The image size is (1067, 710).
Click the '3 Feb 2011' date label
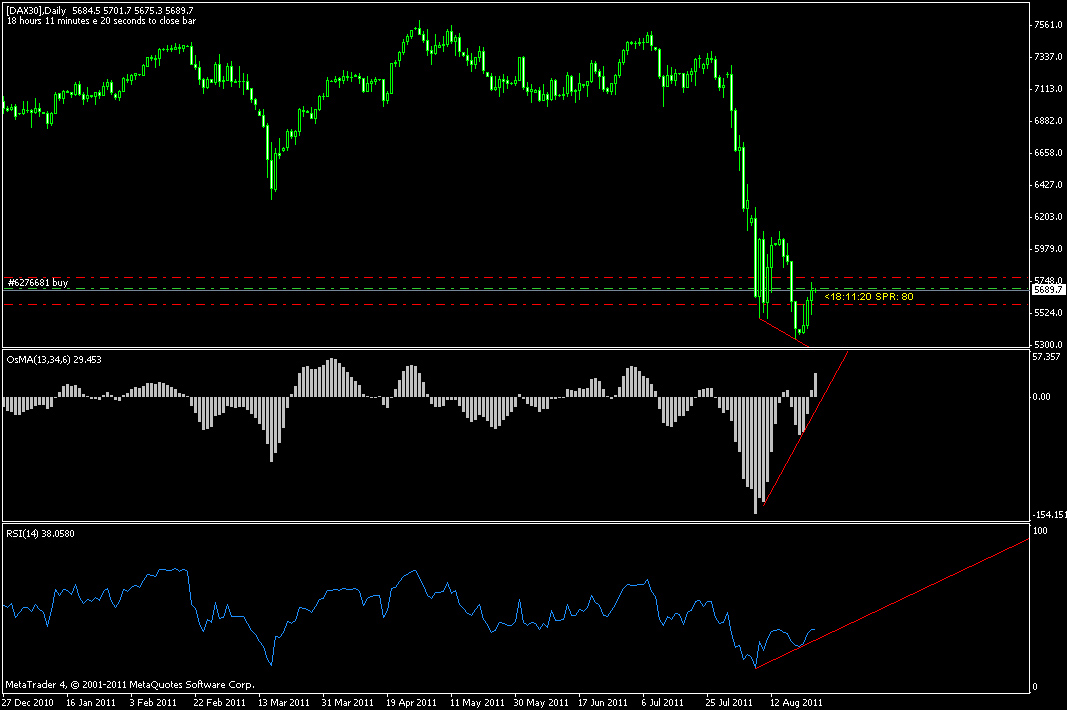coord(153,703)
